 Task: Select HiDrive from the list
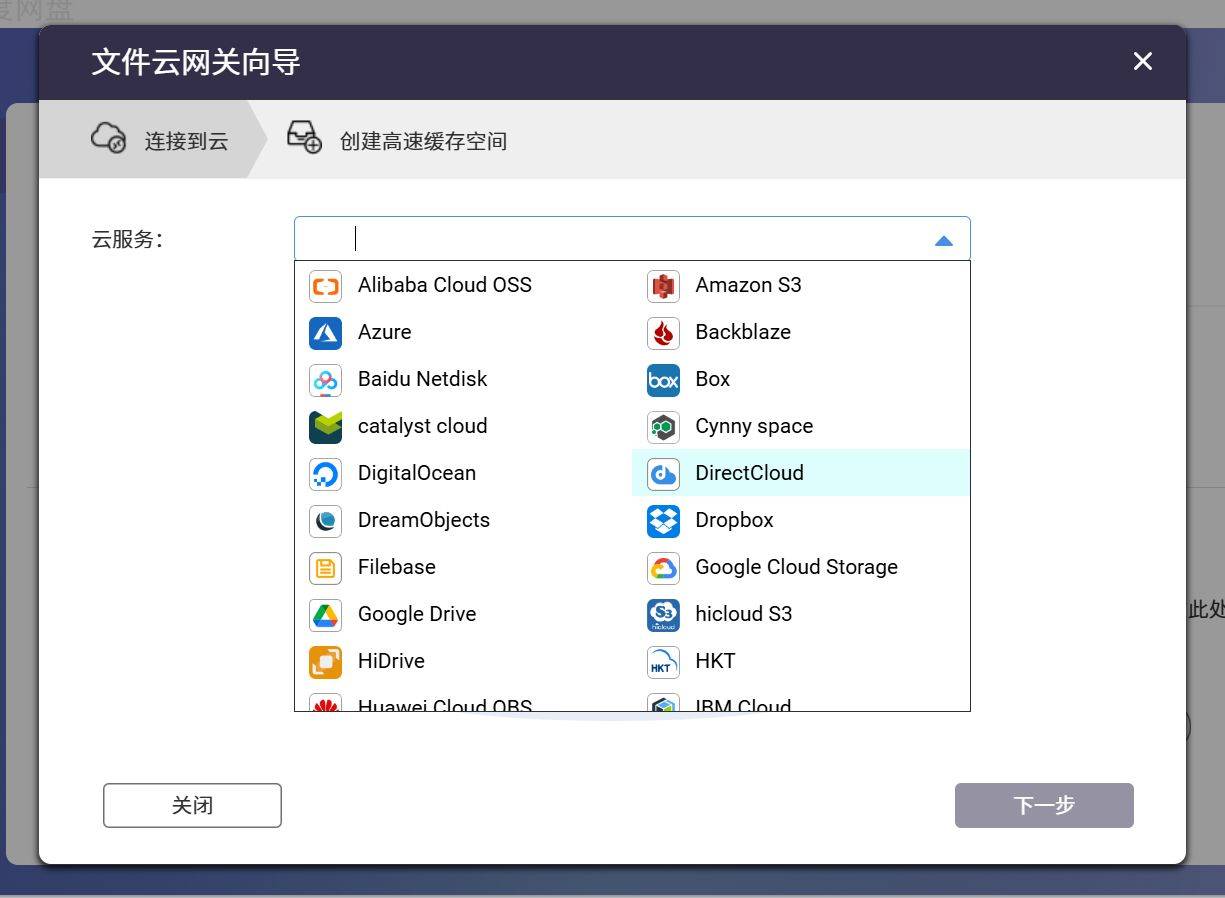pos(463,661)
